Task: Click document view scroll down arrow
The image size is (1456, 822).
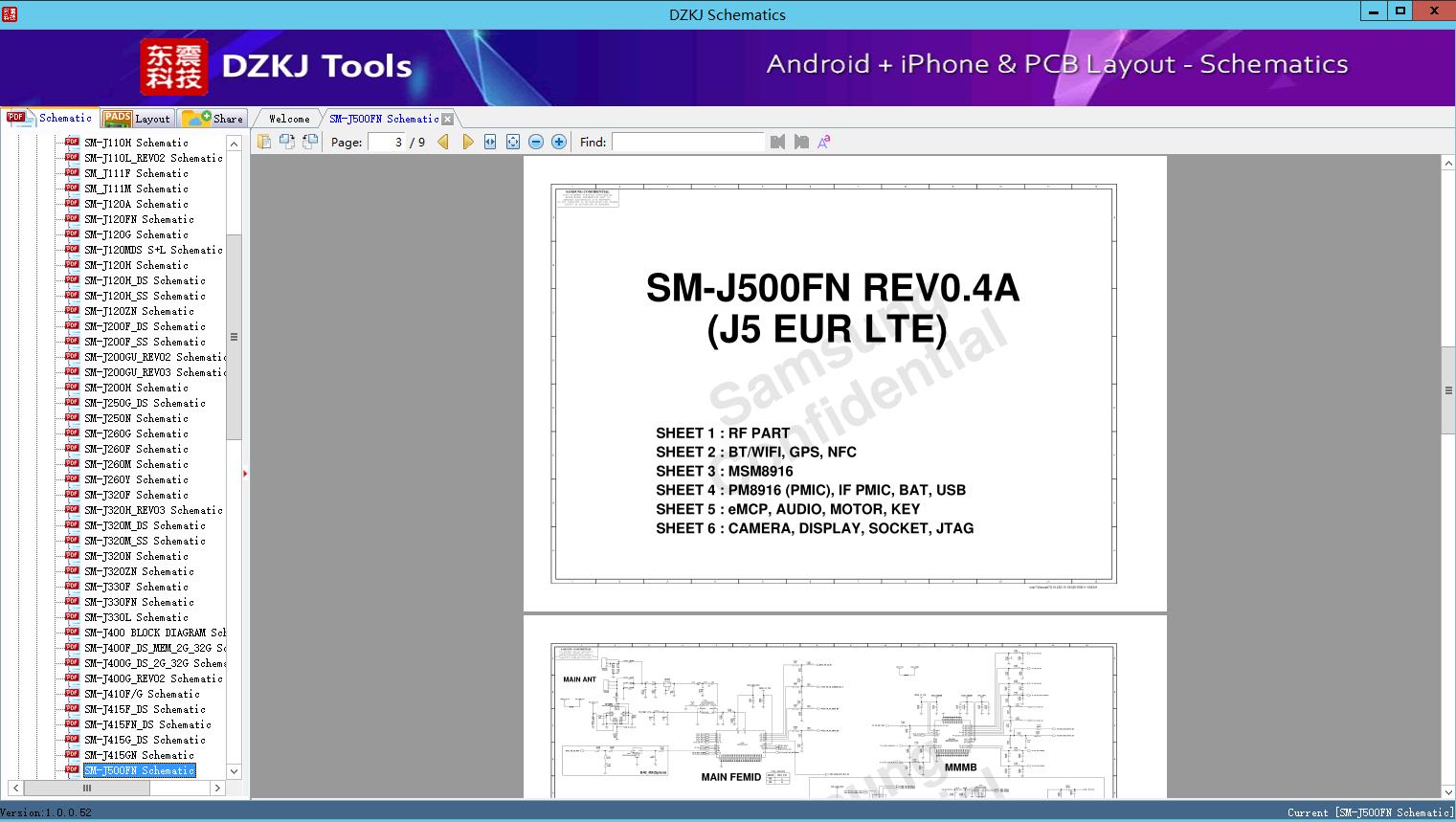Action: 1448,791
